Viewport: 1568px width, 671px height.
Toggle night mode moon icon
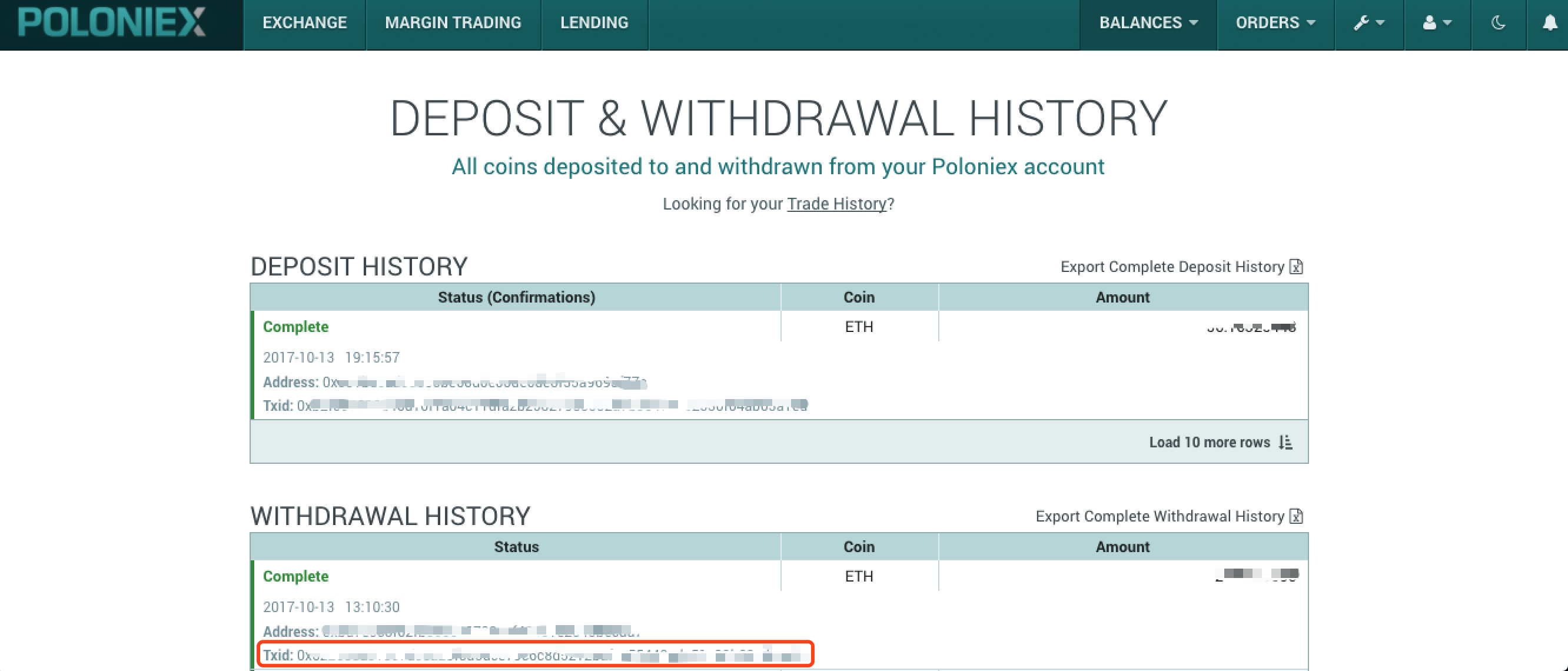pyautogui.click(x=1498, y=23)
